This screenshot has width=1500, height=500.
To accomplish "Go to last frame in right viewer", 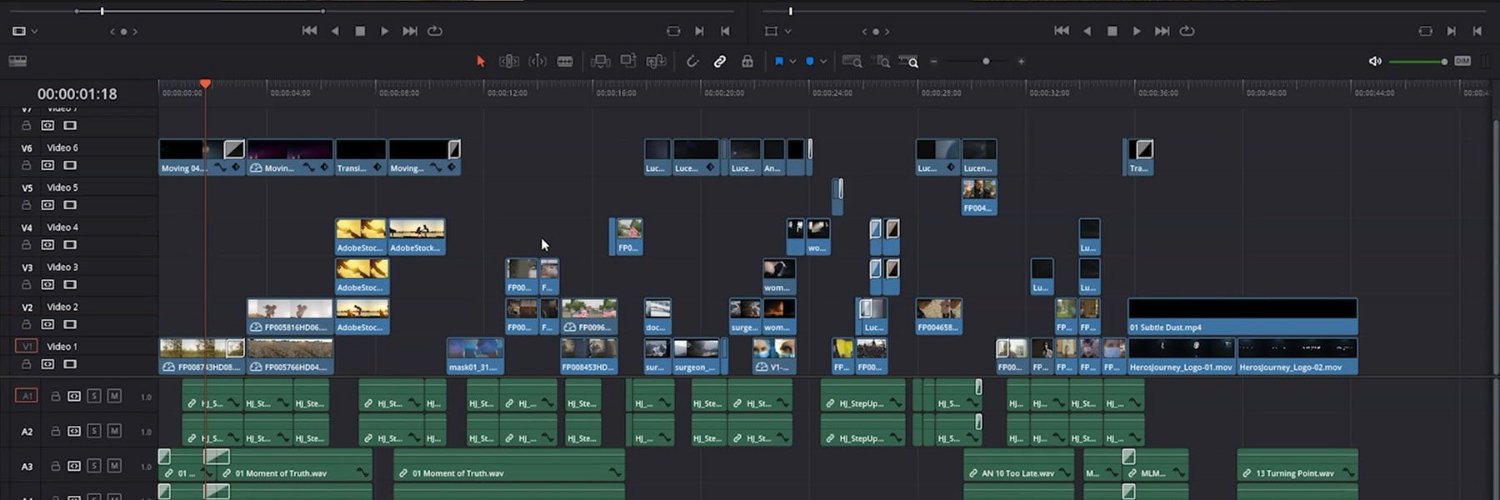I will tap(1162, 31).
